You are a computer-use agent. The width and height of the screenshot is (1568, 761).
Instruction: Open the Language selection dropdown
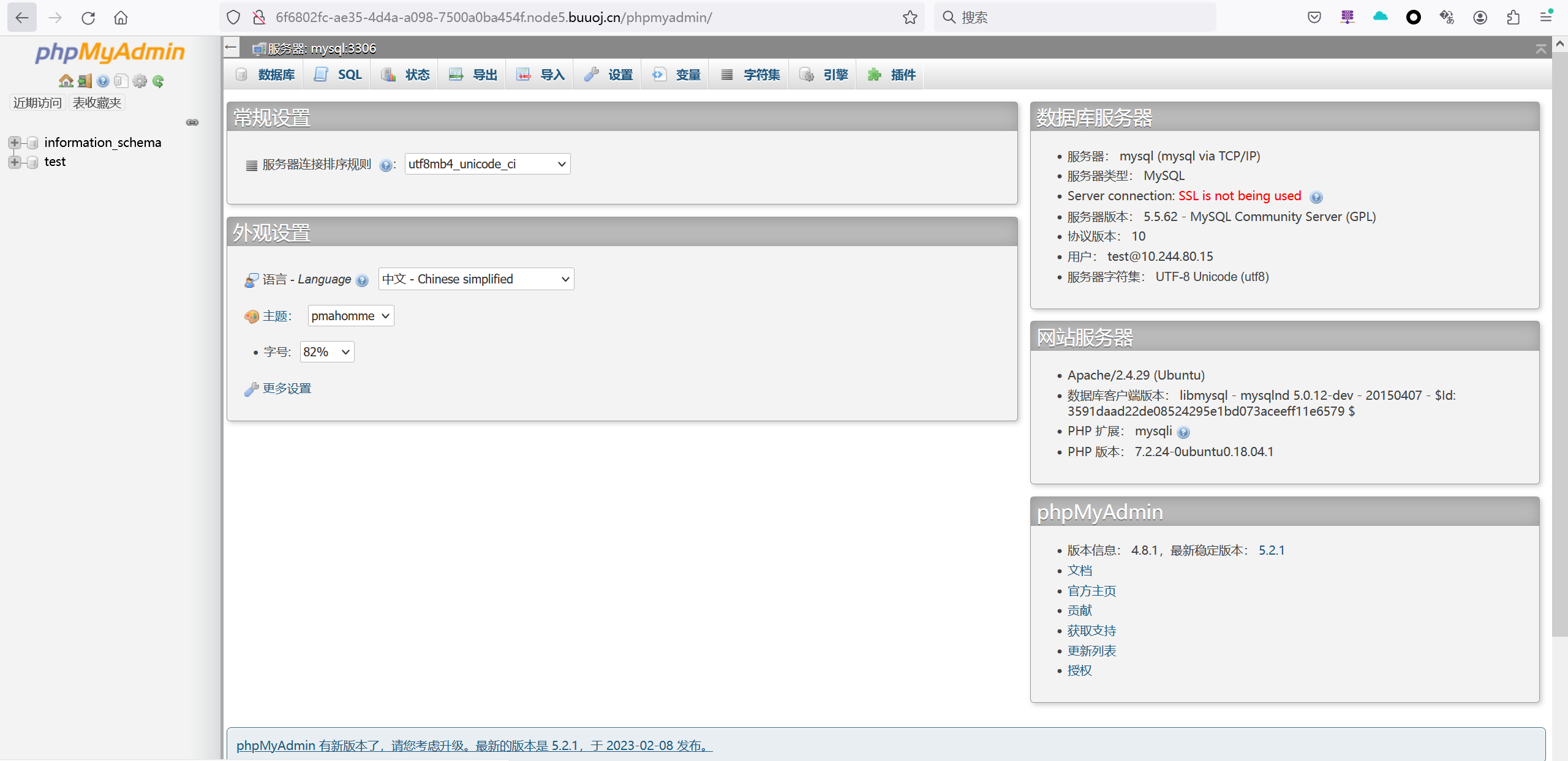476,279
